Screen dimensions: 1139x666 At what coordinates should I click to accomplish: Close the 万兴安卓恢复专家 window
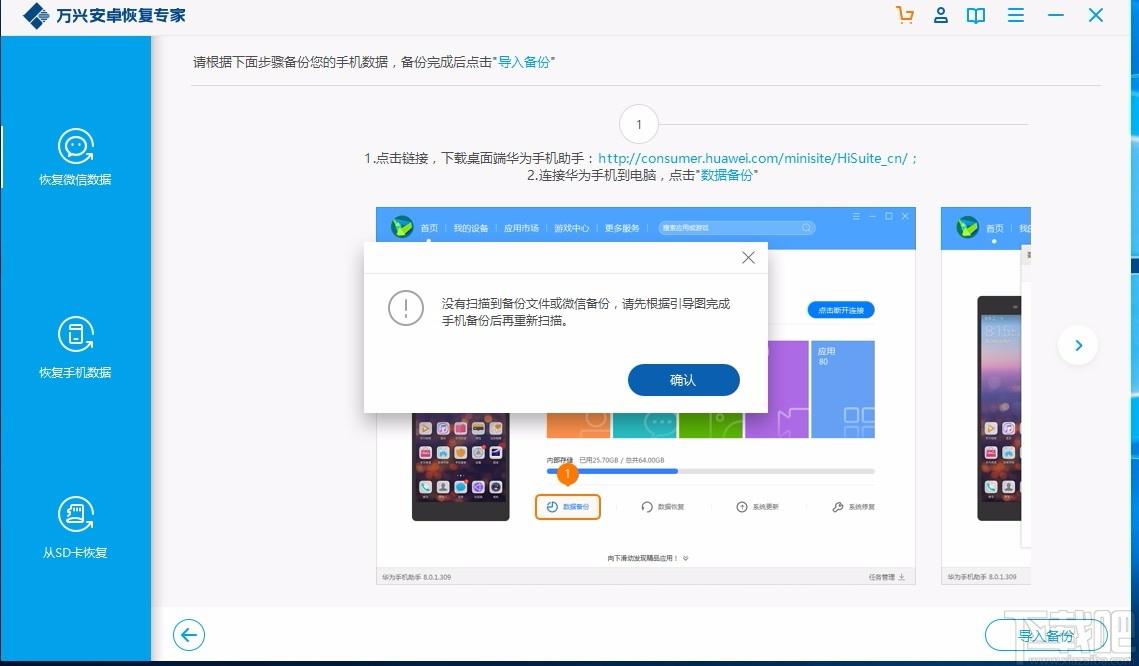pyautogui.click(x=1096, y=15)
